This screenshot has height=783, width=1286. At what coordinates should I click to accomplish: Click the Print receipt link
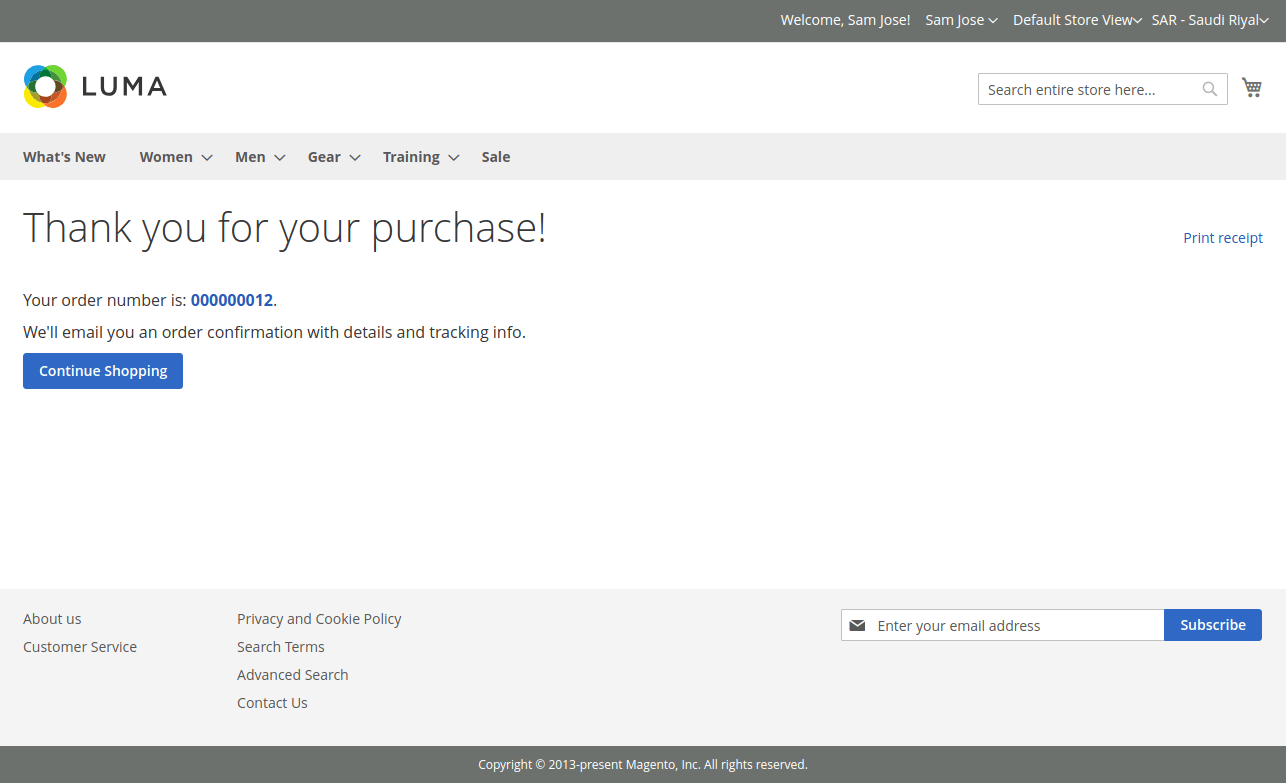click(1223, 238)
